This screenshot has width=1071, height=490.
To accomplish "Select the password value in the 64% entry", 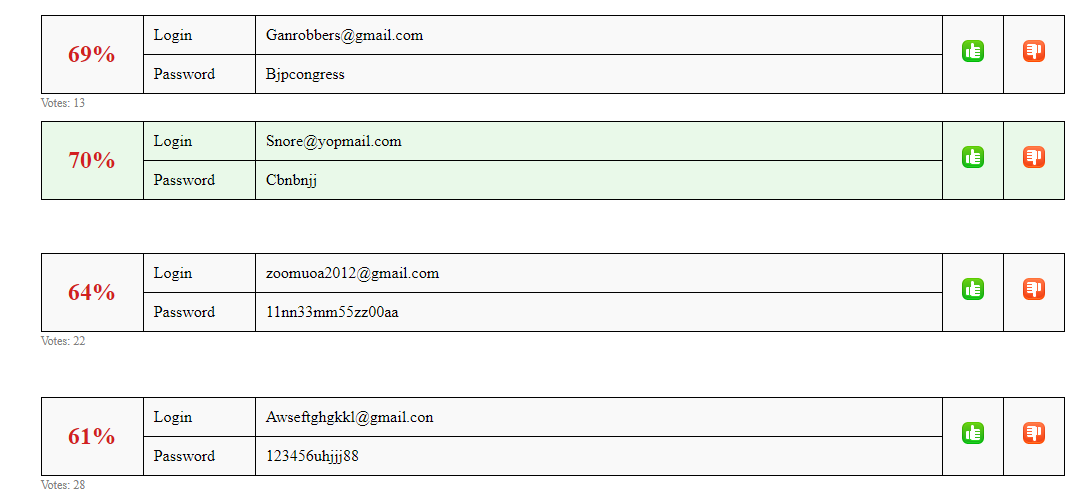I will [332, 312].
